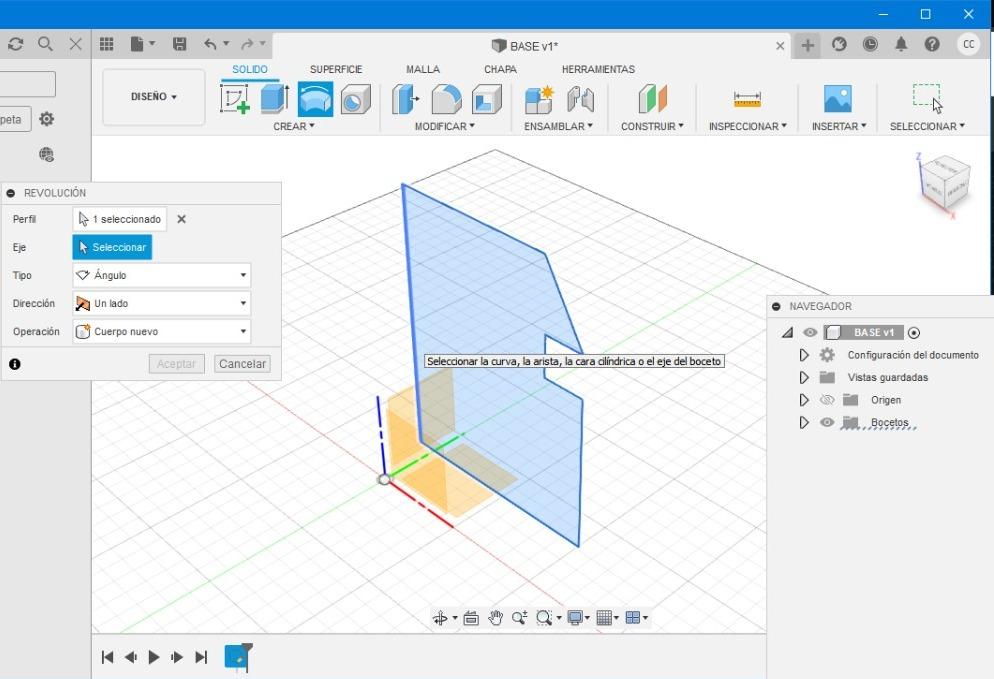Hide the Bocetos folder via eye
Screen dimensions: 994x679
pyautogui.click(x=827, y=422)
